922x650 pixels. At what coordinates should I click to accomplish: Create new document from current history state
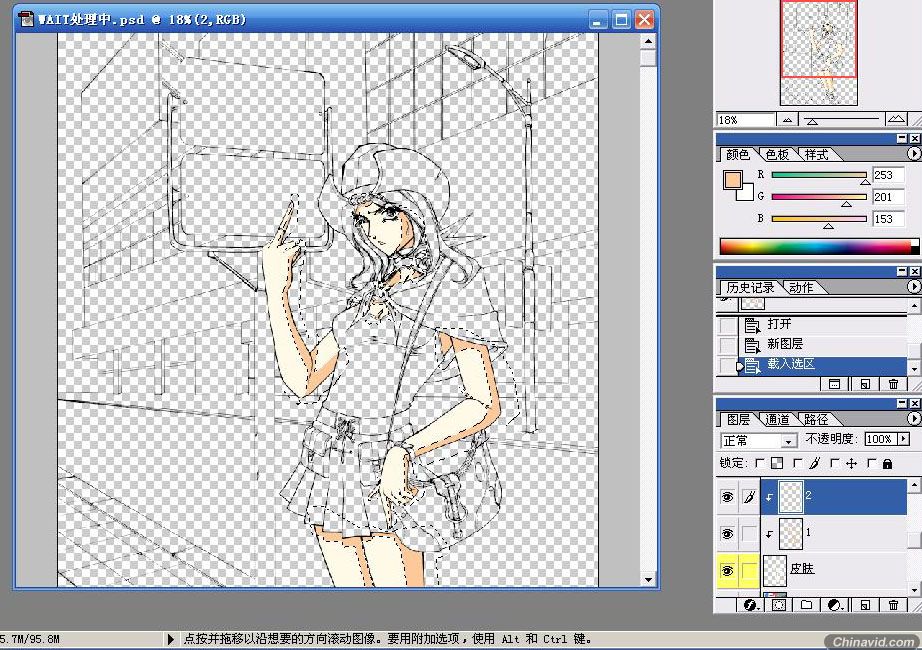(834, 384)
